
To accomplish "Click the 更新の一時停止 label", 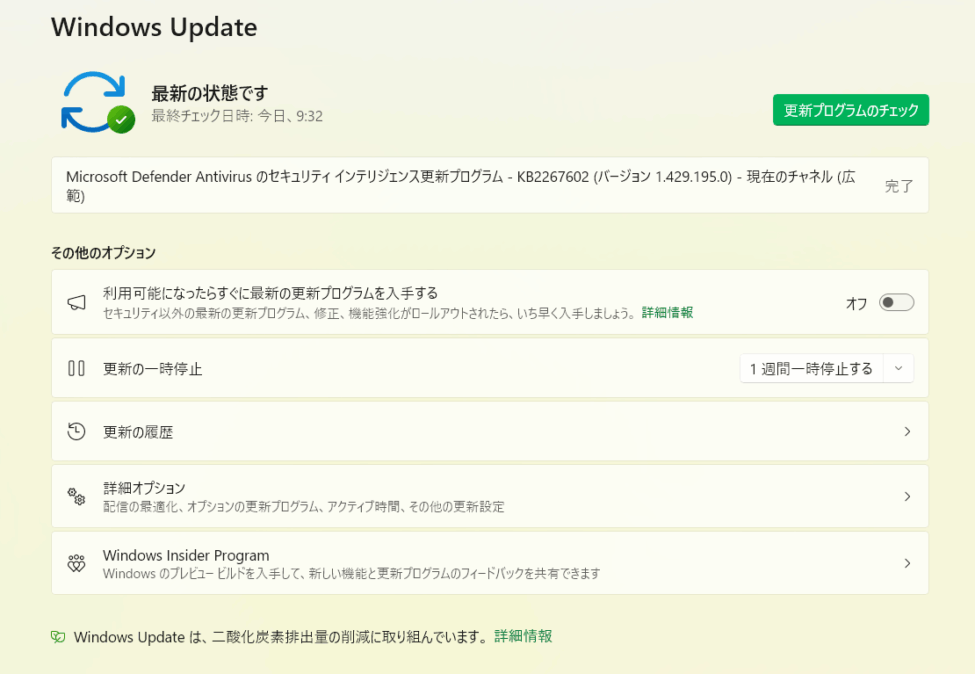I will pyautogui.click(x=152, y=369).
